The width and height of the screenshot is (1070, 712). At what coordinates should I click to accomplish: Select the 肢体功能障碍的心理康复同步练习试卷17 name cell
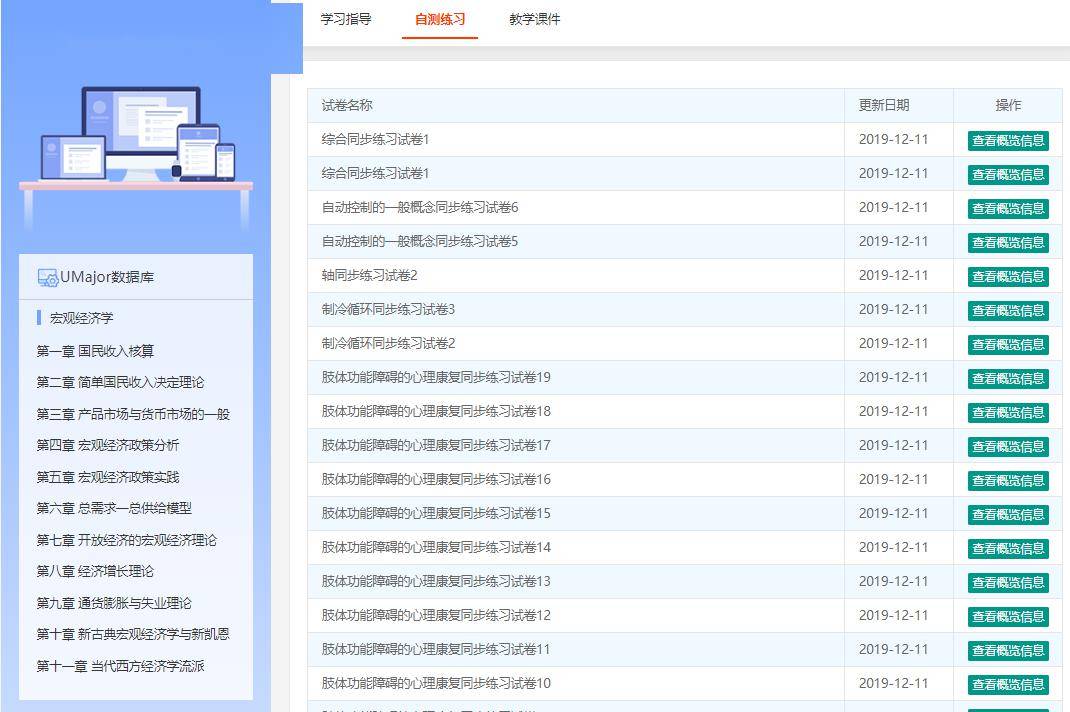(576, 446)
